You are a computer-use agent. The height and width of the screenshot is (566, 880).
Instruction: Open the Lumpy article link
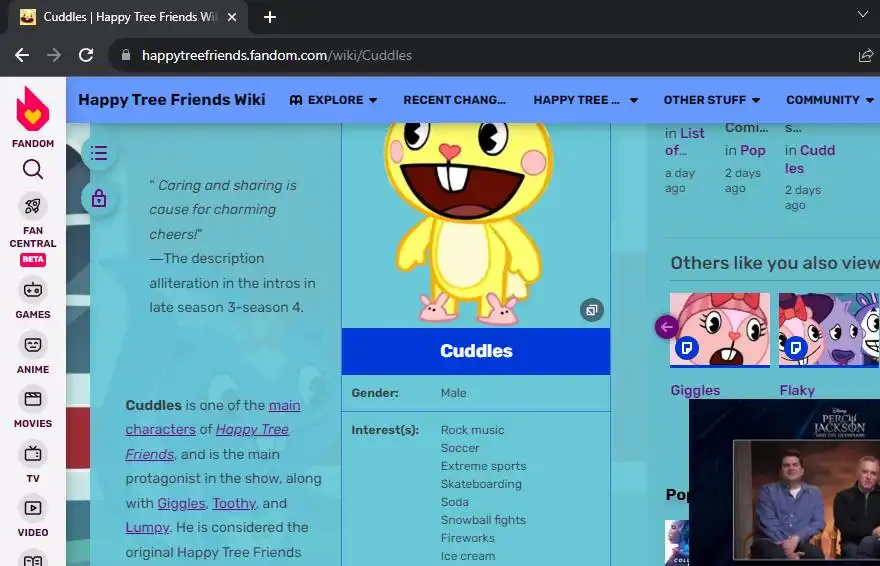147,528
